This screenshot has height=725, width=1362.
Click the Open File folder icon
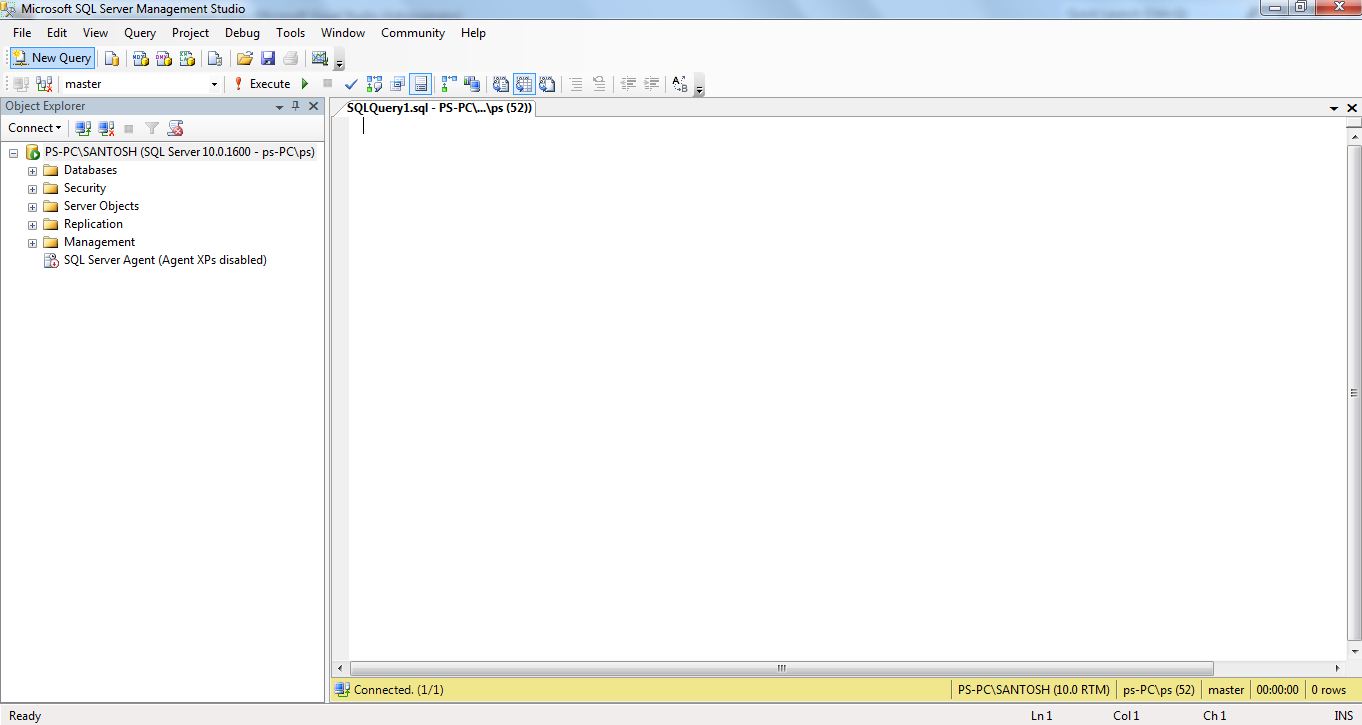244,58
